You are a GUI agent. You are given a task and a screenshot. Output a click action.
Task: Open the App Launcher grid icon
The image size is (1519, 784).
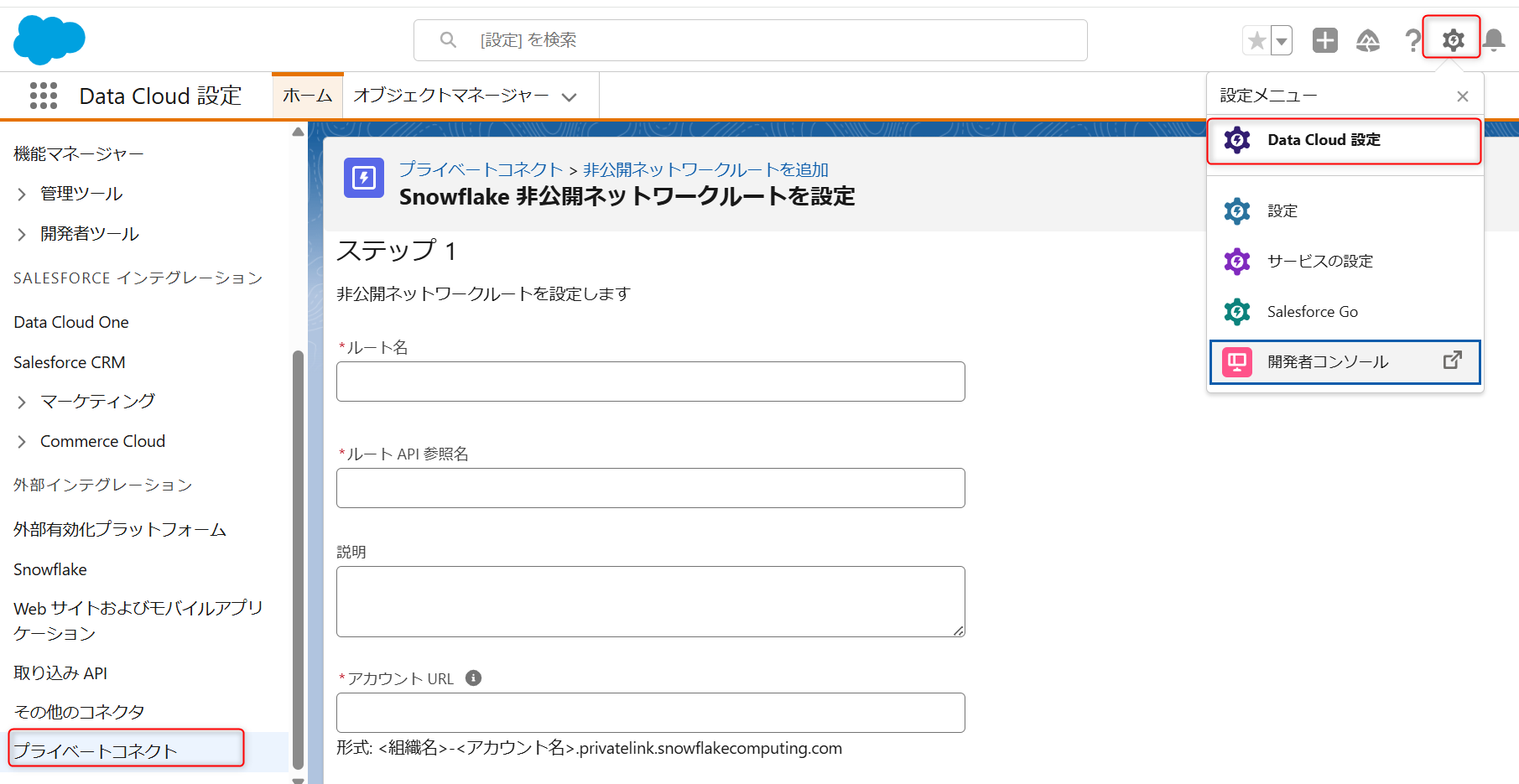(x=44, y=96)
